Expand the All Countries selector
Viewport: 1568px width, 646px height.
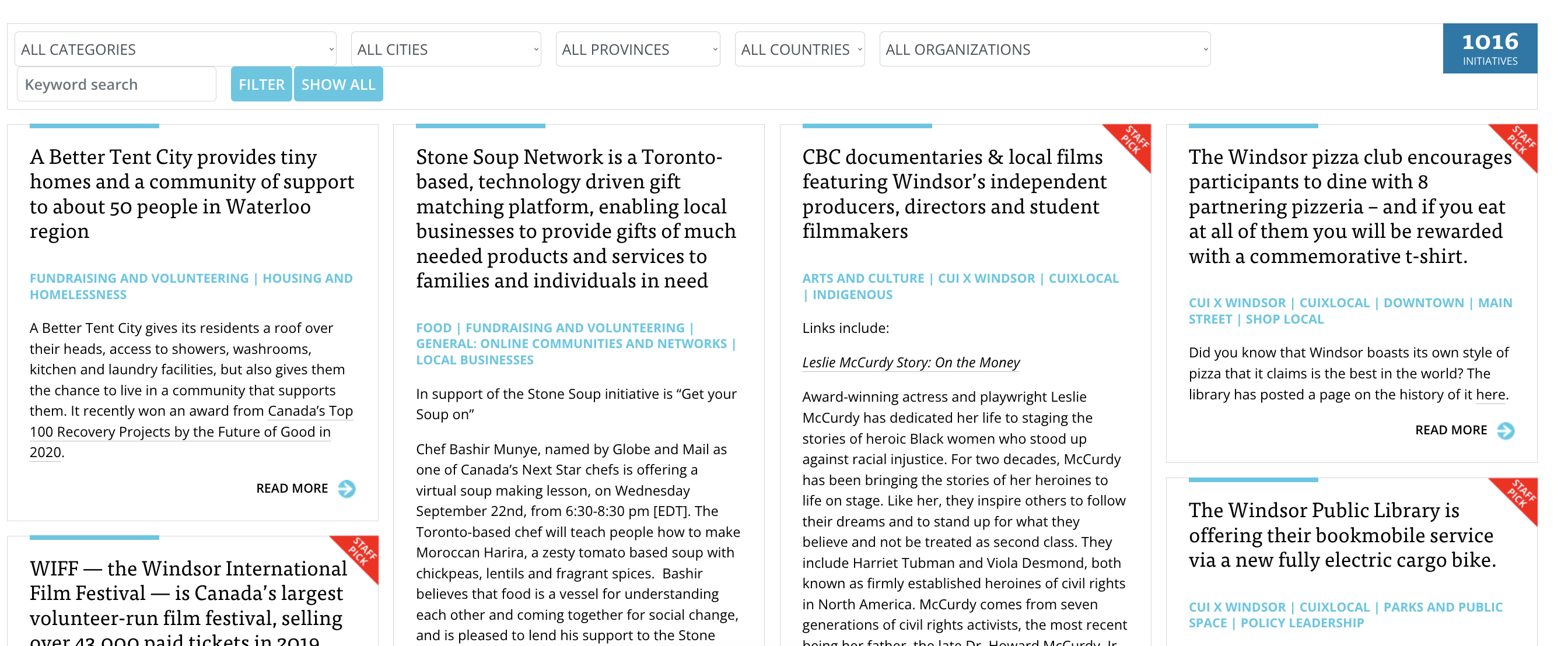coord(799,50)
